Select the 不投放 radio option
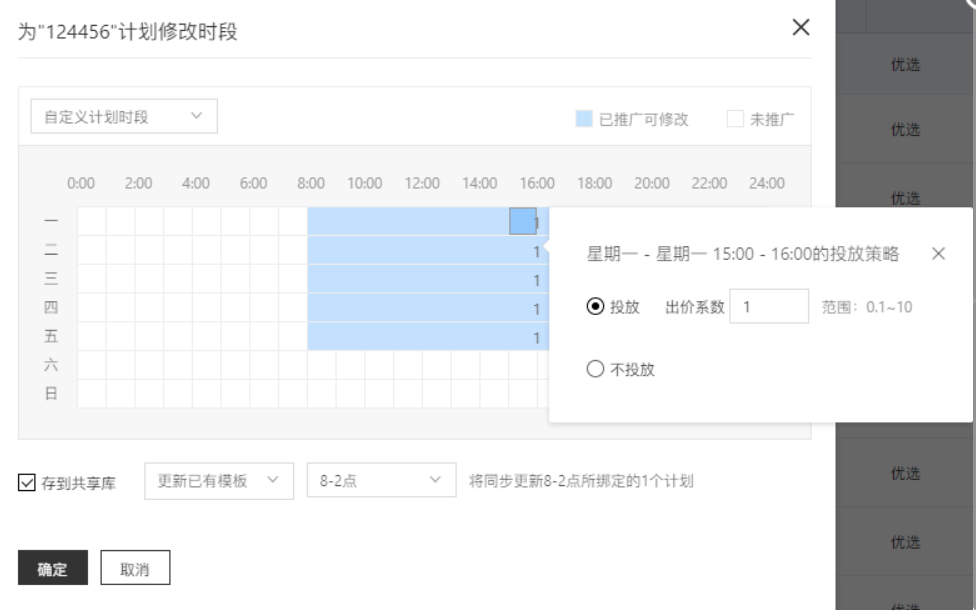This screenshot has height=610, width=976. pyautogui.click(x=595, y=369)
